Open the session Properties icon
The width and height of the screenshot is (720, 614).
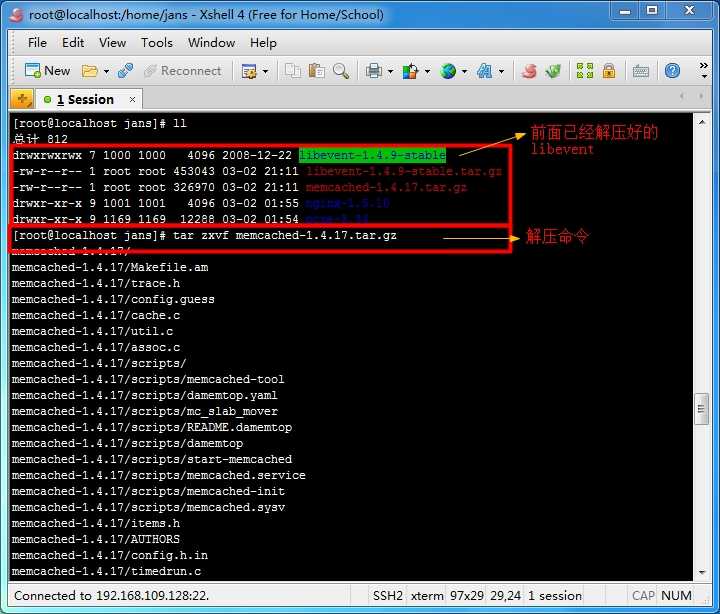click(x=249, y=71)
